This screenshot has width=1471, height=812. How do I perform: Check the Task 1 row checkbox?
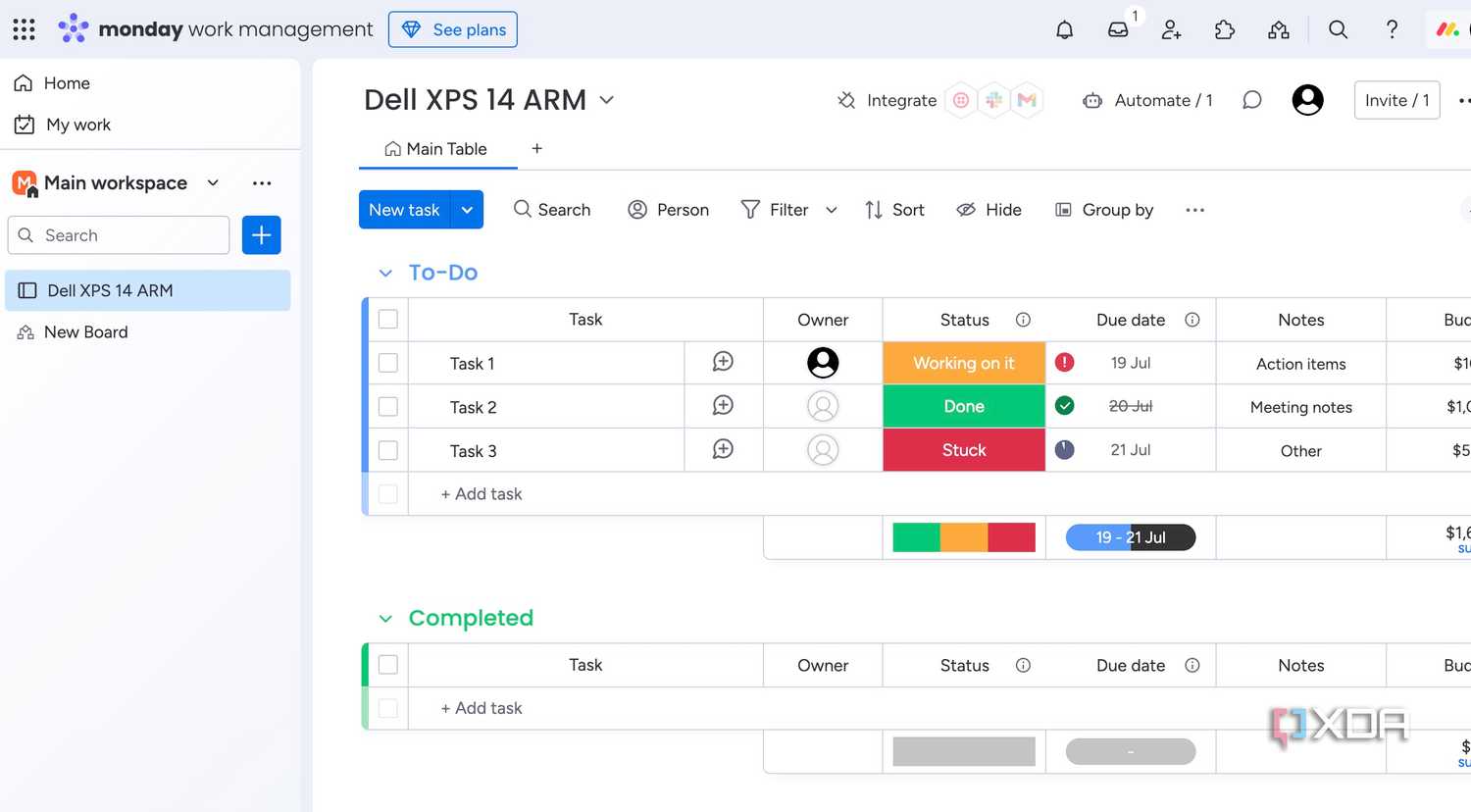click(388, 363)
